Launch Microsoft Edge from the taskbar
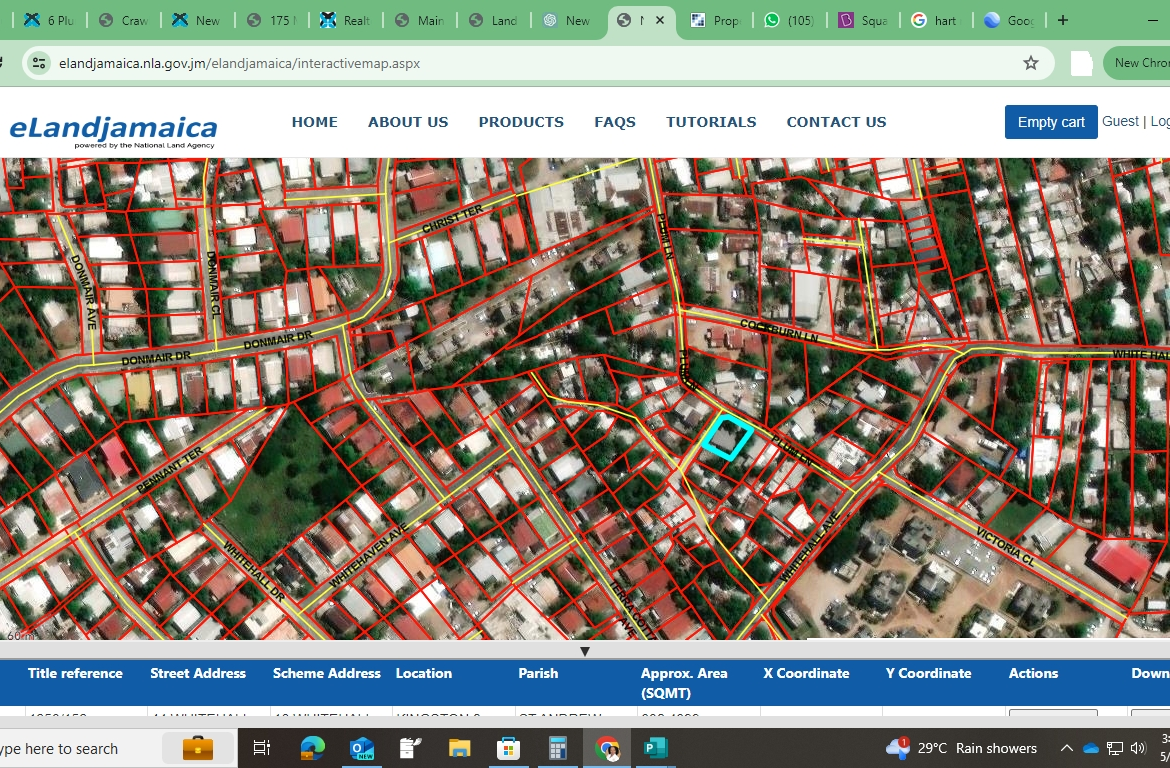The width and height of the screenshot is (1170, 768). (312, 747)
